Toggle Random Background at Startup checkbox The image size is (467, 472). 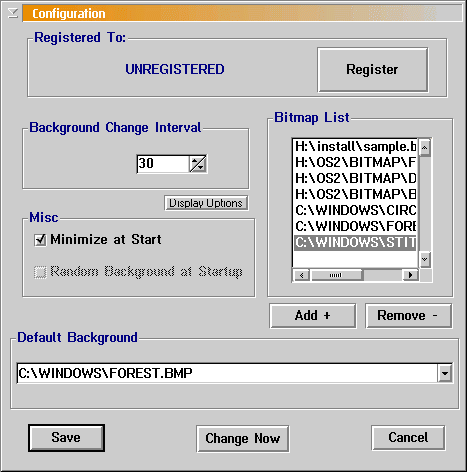tap(40, 272)
